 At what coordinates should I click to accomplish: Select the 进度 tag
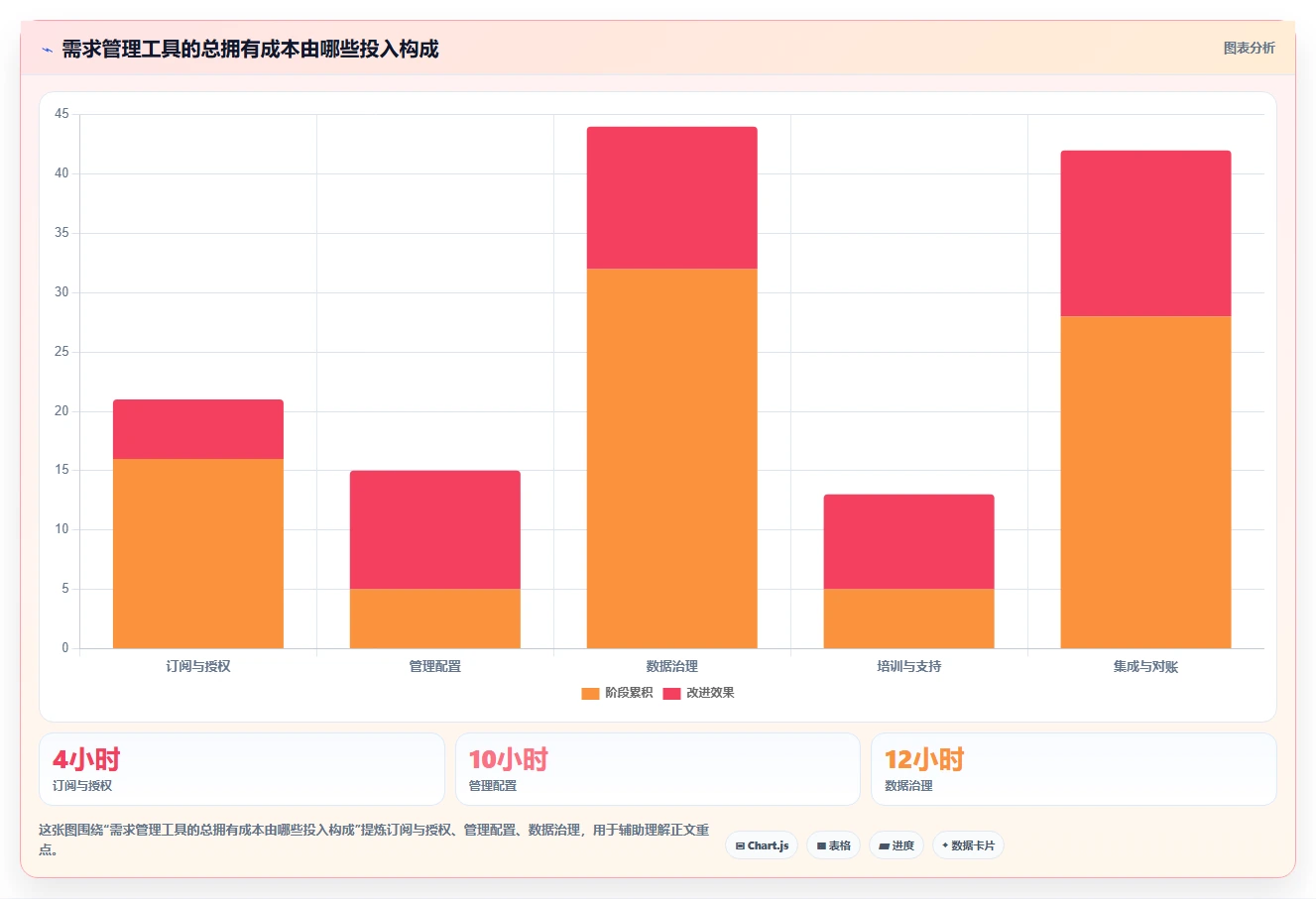(897, 845)
